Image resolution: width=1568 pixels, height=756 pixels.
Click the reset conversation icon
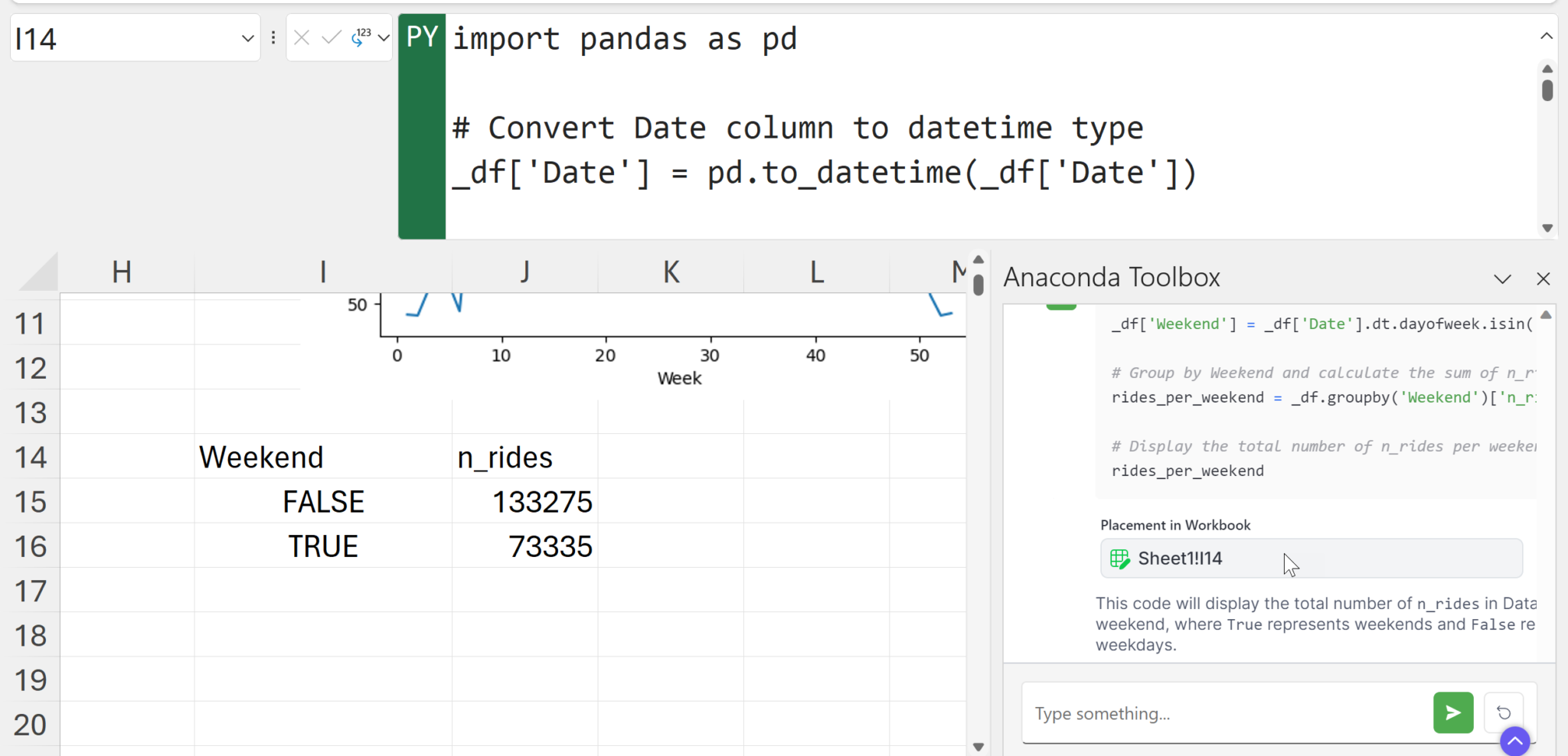pyautogui.click(x=1503, y=712)
